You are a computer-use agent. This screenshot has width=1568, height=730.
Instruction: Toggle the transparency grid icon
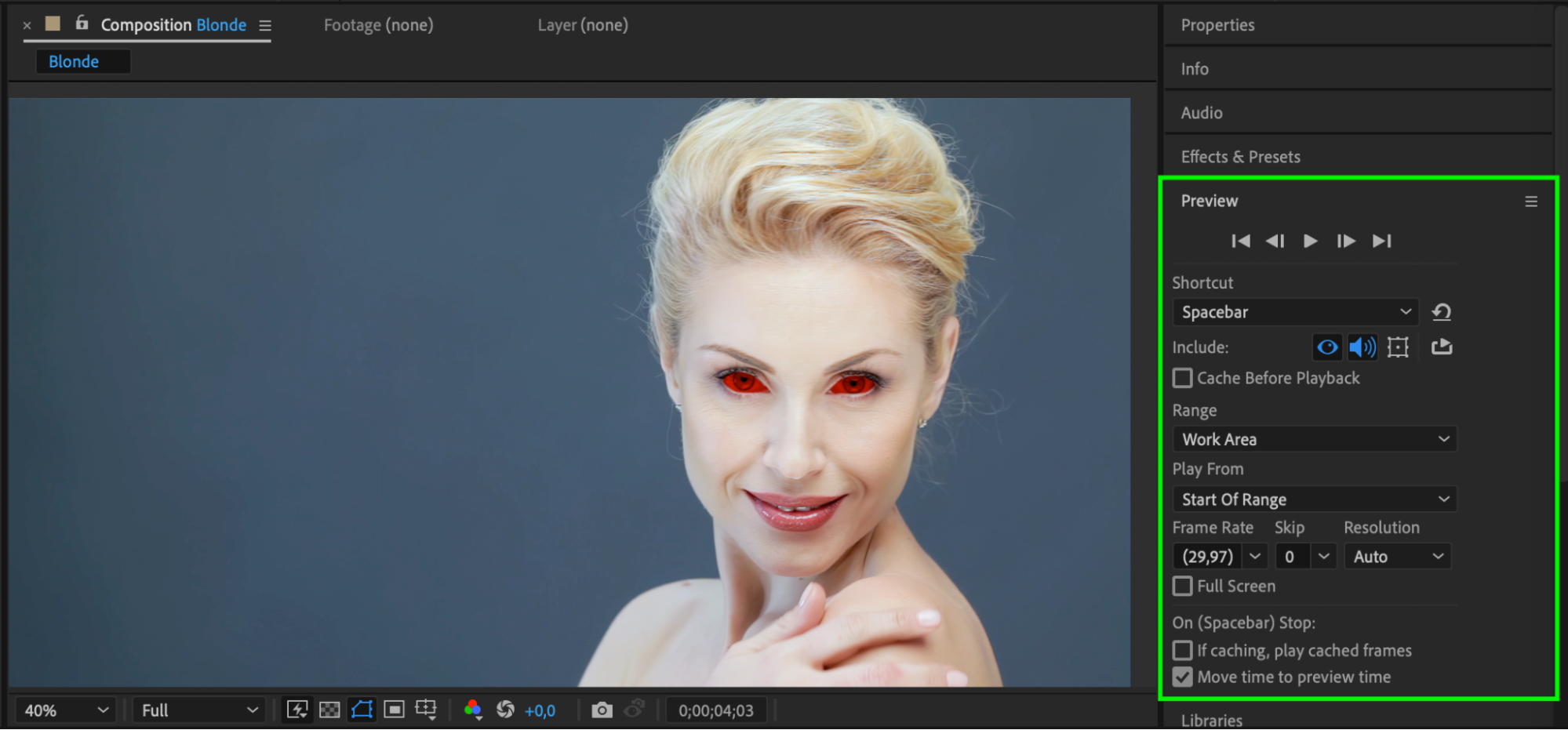[329, 710]
